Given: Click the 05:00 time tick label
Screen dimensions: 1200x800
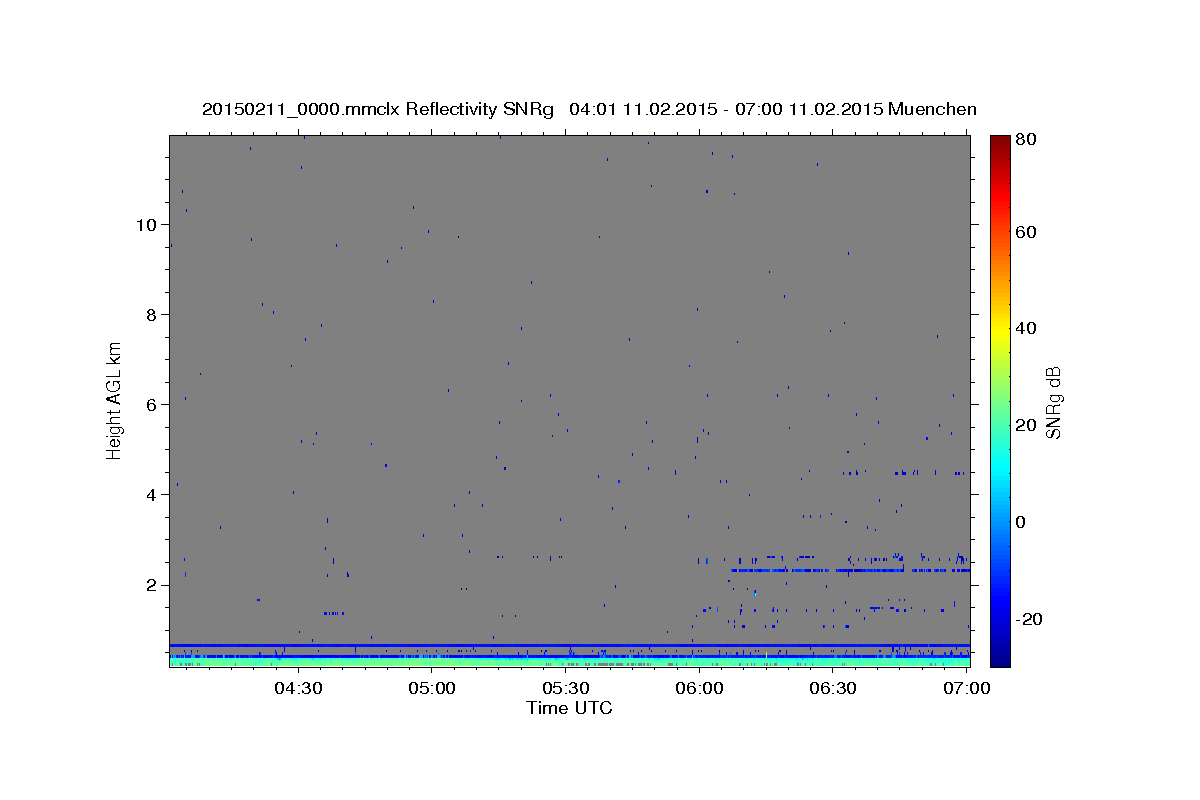Looking at the screenshot, I should [432, 688].
